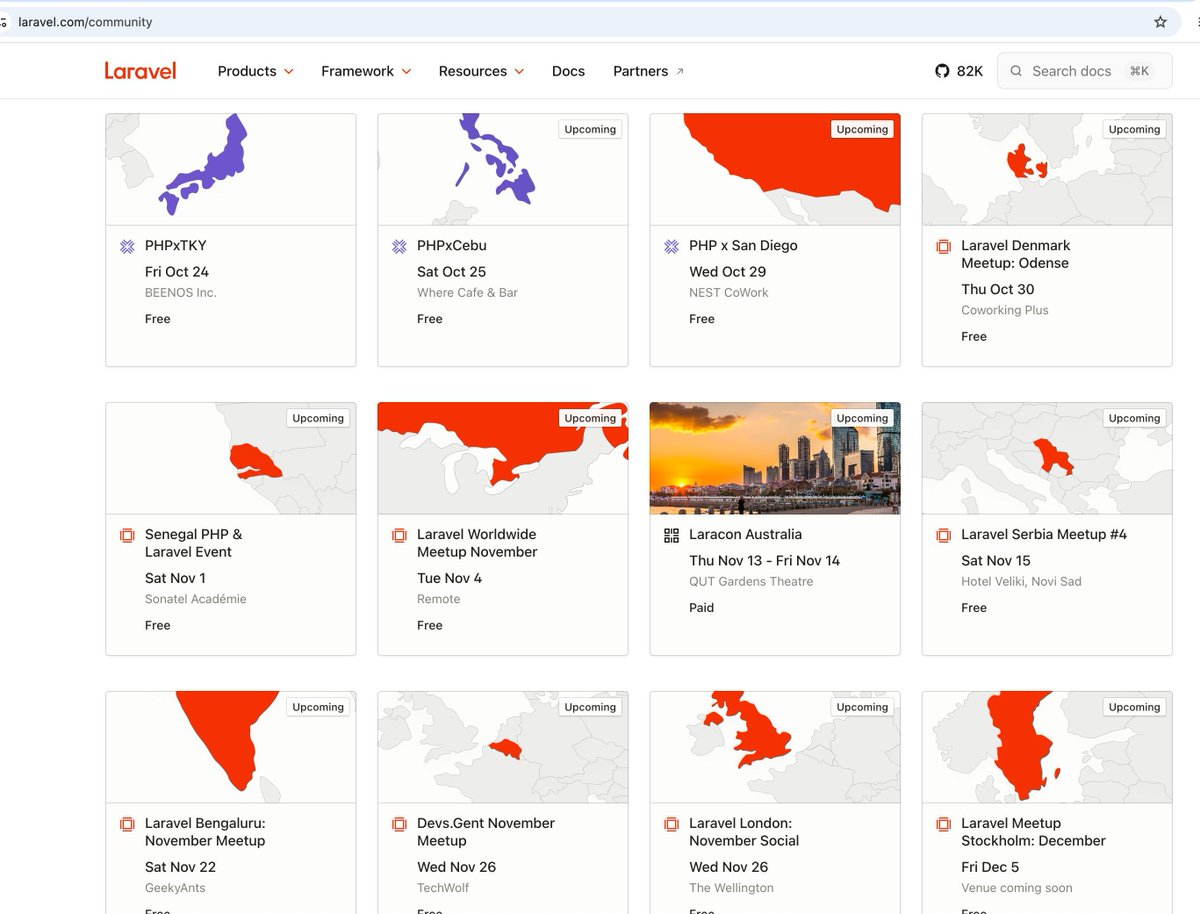The image size is (1200, 914).
Task: Open Laravel London: November Social
Action: (744, 832)
